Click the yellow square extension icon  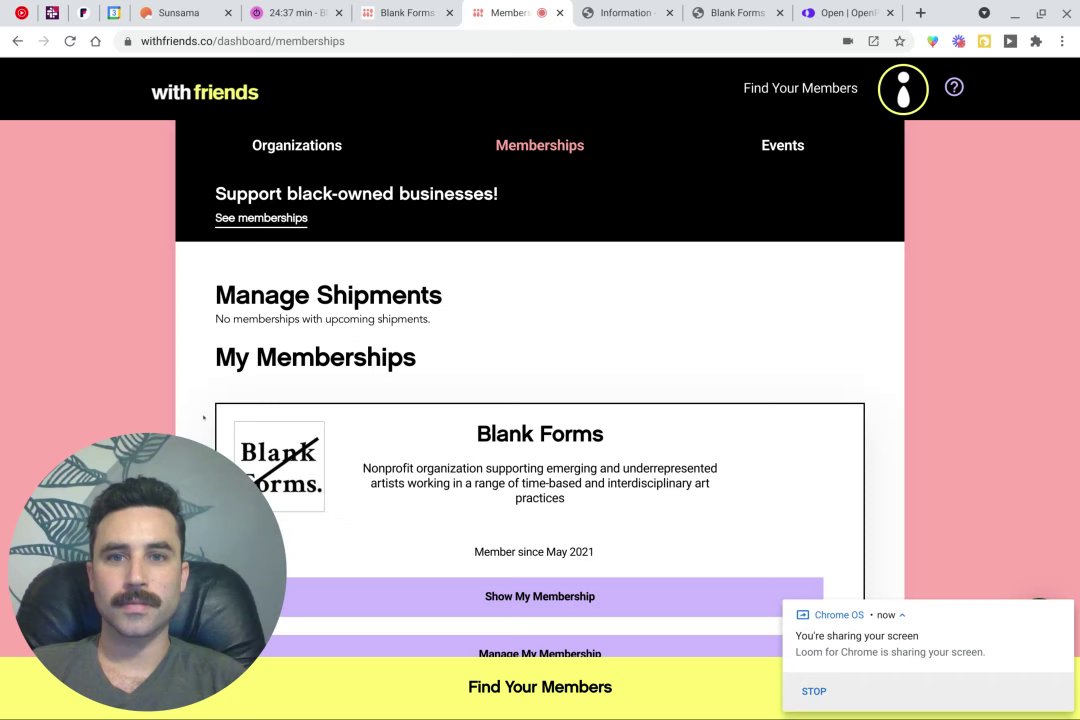pos(984,41)
